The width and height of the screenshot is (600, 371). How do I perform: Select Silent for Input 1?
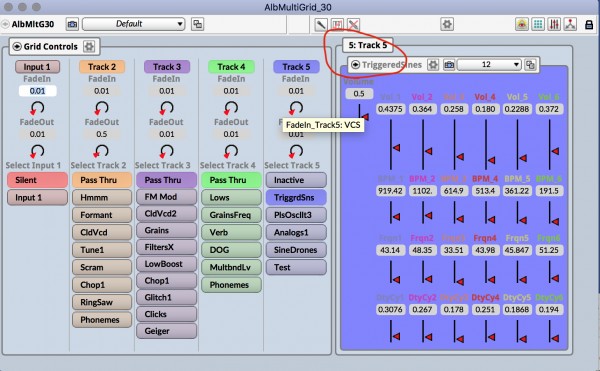coord(38,180)
